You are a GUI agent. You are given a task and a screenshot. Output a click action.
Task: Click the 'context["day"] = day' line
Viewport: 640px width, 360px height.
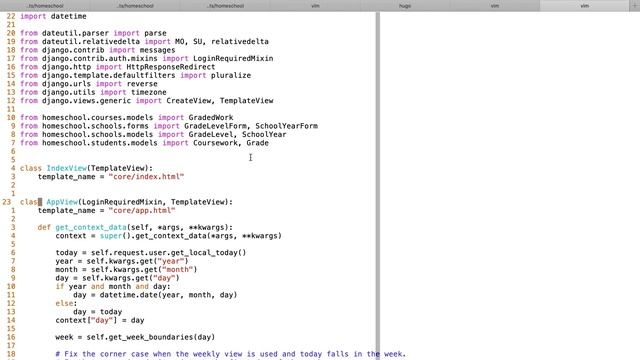(100, 320)
